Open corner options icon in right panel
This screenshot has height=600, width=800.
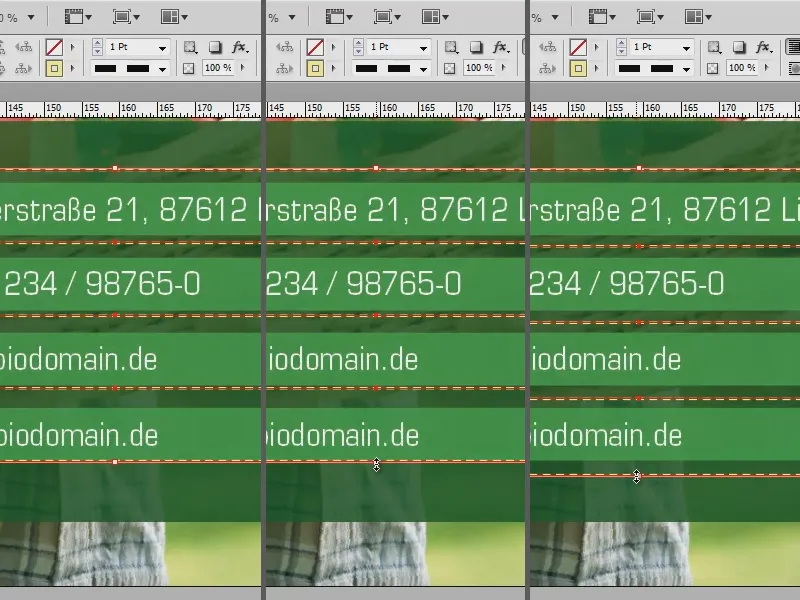point(714,47)
